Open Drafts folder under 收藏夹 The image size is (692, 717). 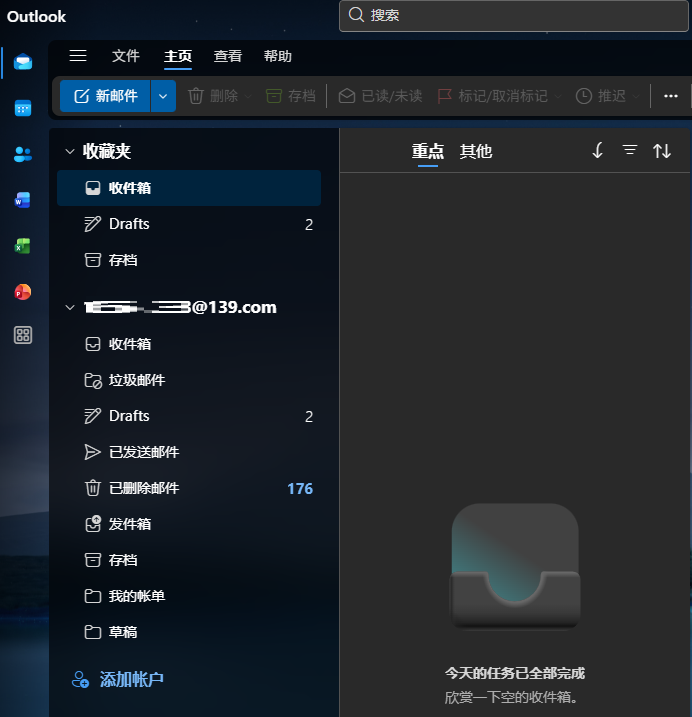tap(189, 224)
